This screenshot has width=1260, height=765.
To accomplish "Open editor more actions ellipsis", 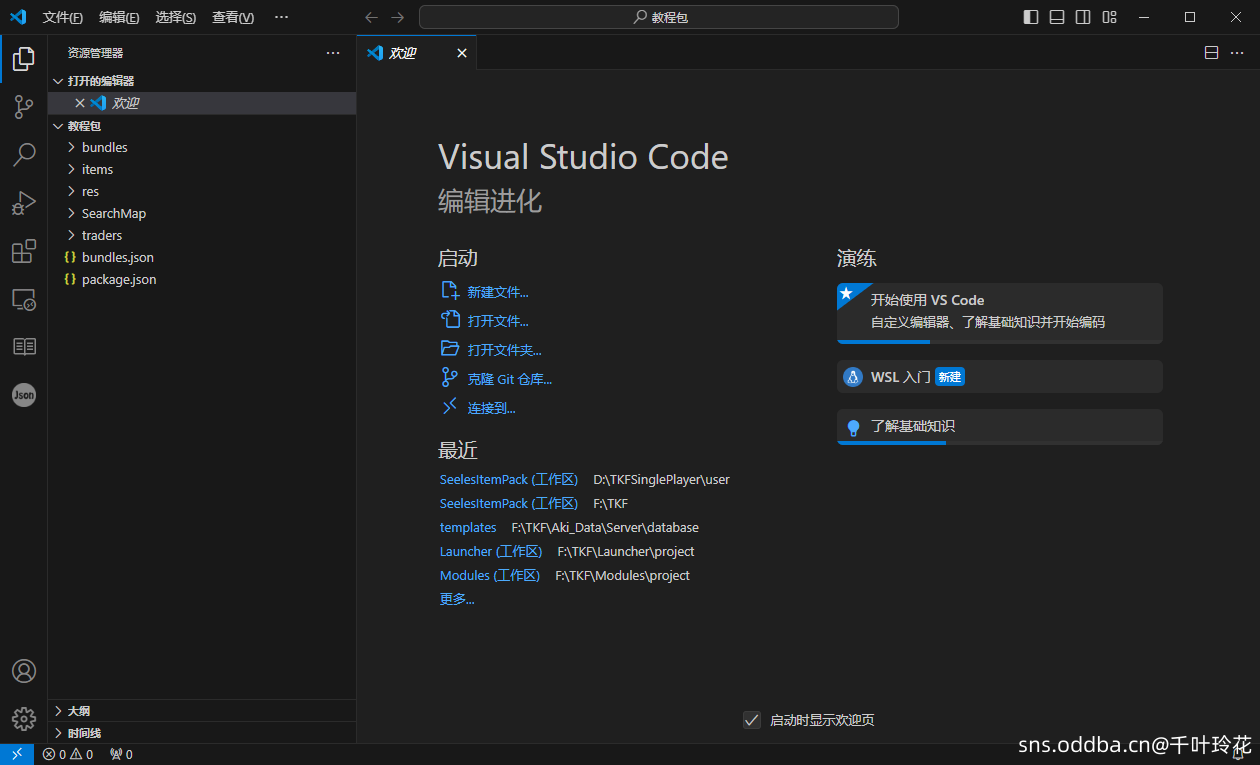I will (1239, 53).
